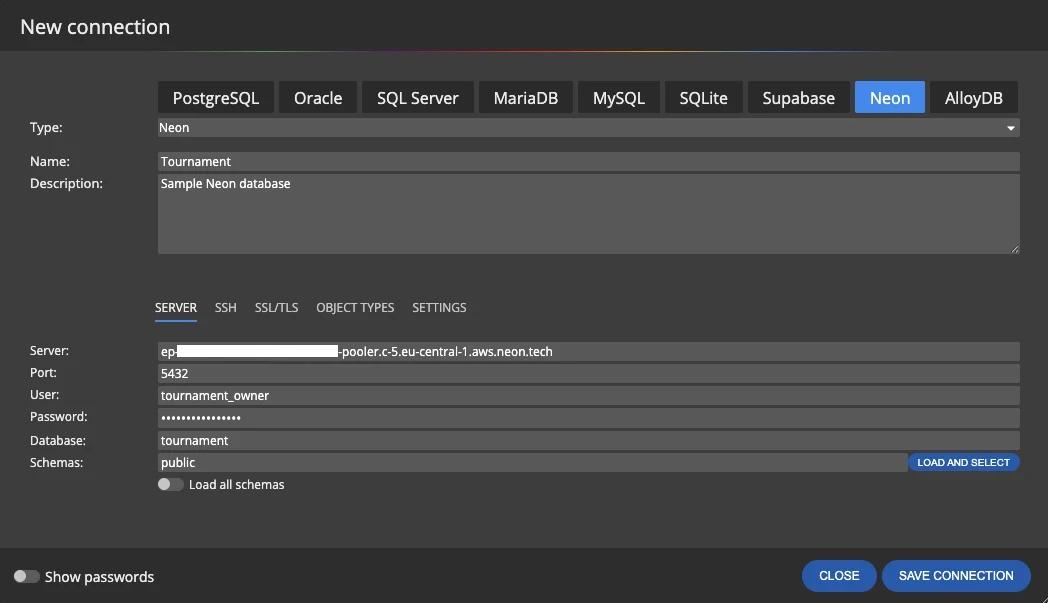1048x603 pixels.
Task: Click the Server: label
Action: pyautogui.click(x=49, y=351)
